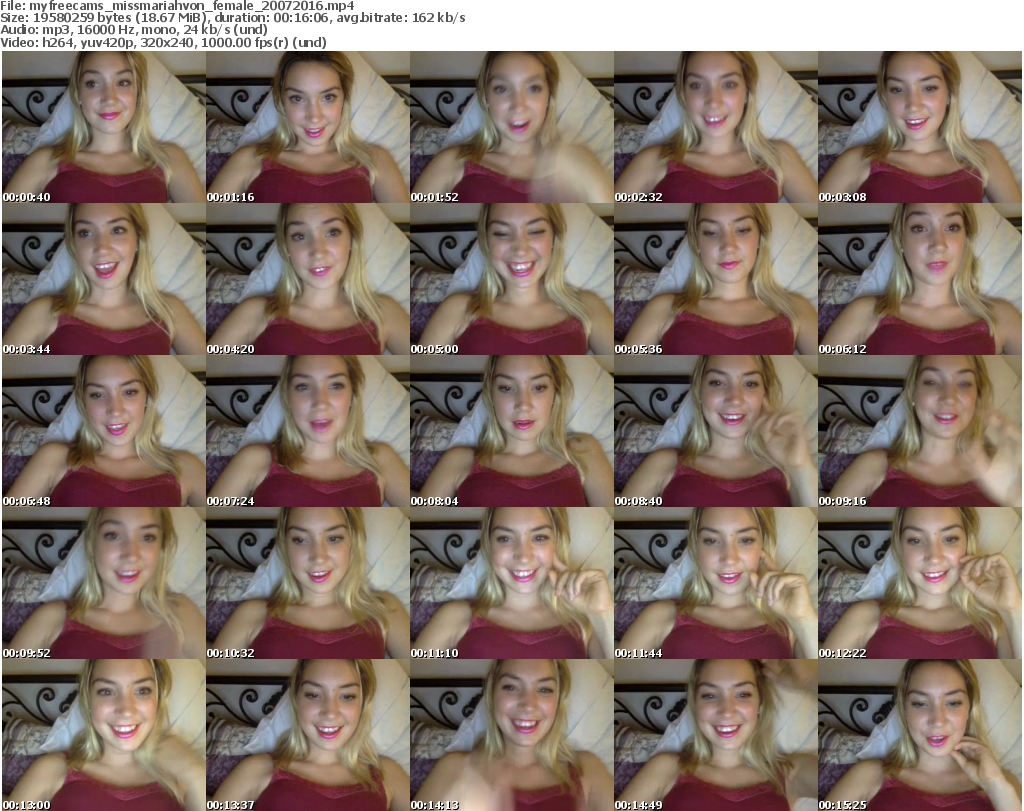The height and width of the screenshot is (811, 1024).
Task: Choose the 00:05:36 preview frame
Action: pos(716,279)
